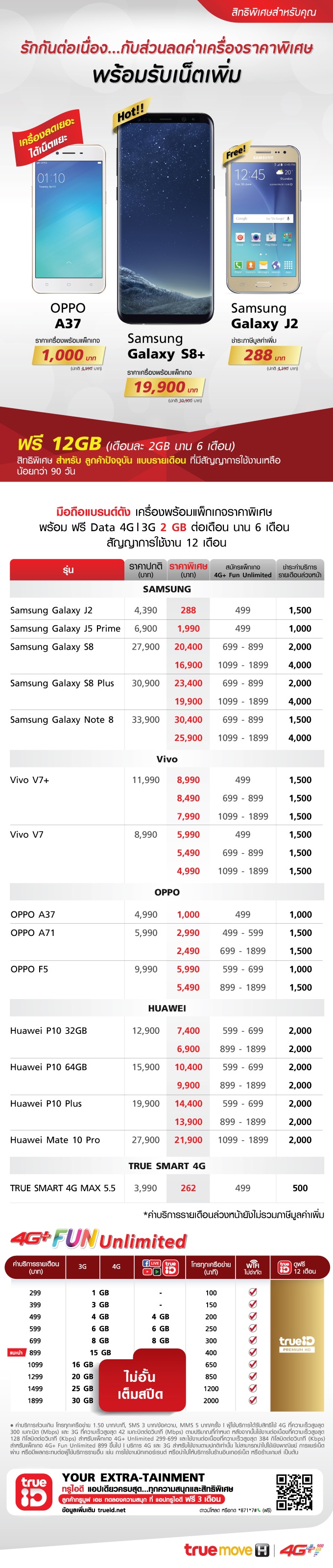This screenshot has width=333, height=1568.
Task: Click the ราคาพิเศษ special price column header
Action: click(188, 570)
